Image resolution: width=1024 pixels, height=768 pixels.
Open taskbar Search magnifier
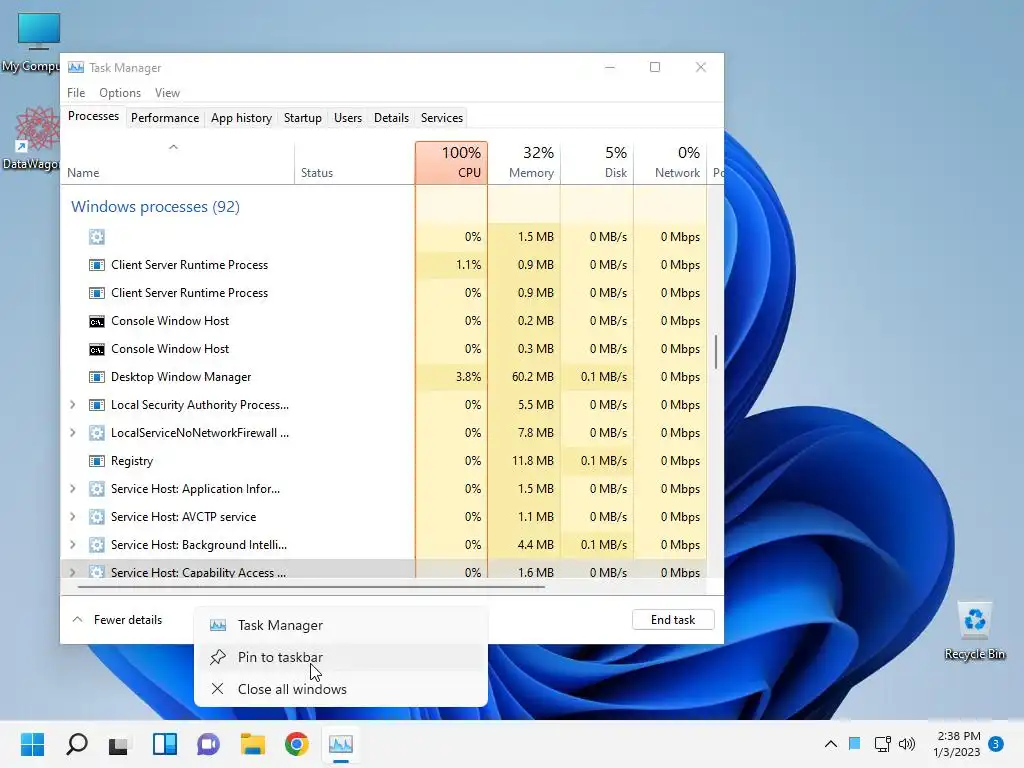click(77, 744)
